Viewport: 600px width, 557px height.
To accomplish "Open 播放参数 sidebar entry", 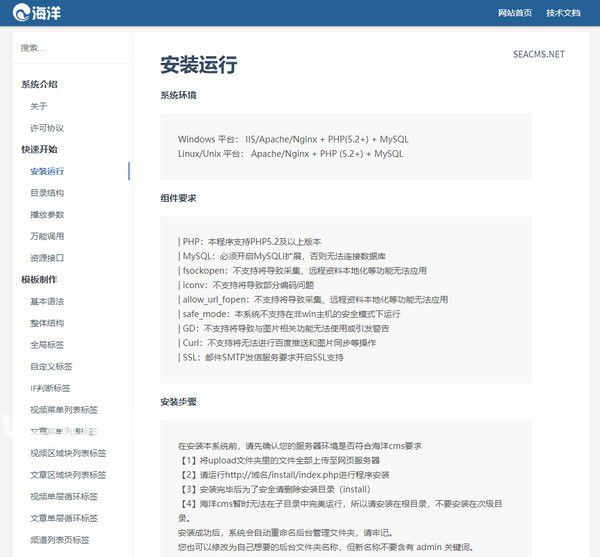I will click(x=47, y=215).
